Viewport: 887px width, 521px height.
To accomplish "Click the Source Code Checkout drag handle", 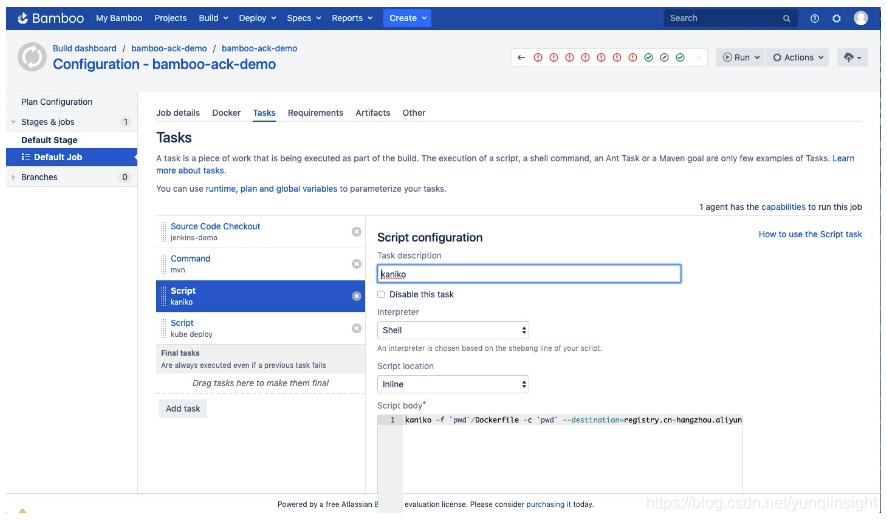I will pyautogui.click(x=163, y=231).
